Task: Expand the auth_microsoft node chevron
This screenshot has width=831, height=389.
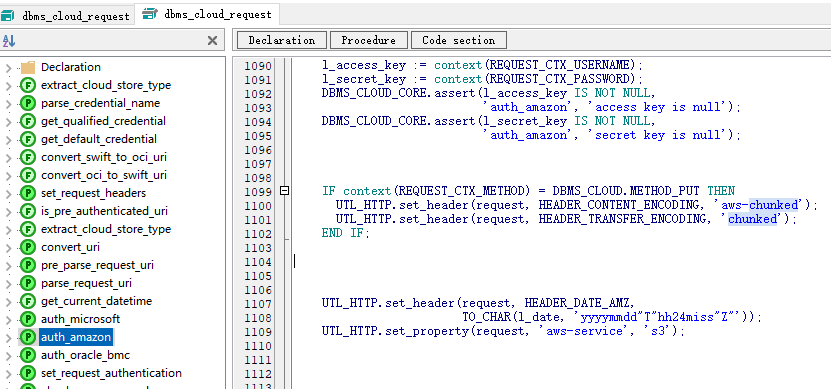Action: click(8, 320)
